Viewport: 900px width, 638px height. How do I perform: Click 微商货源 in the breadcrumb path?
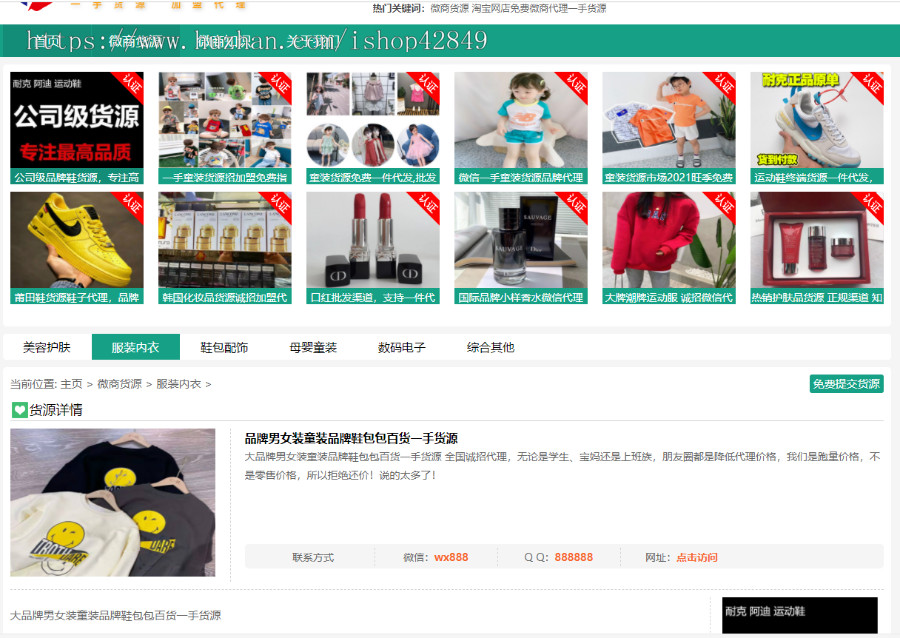pyautogui.click(x=119, y=384)
